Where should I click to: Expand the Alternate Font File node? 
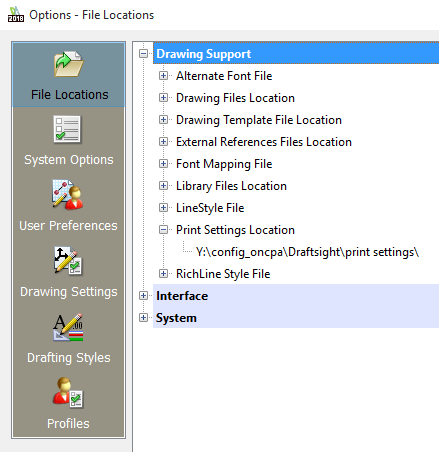point(163,76)
